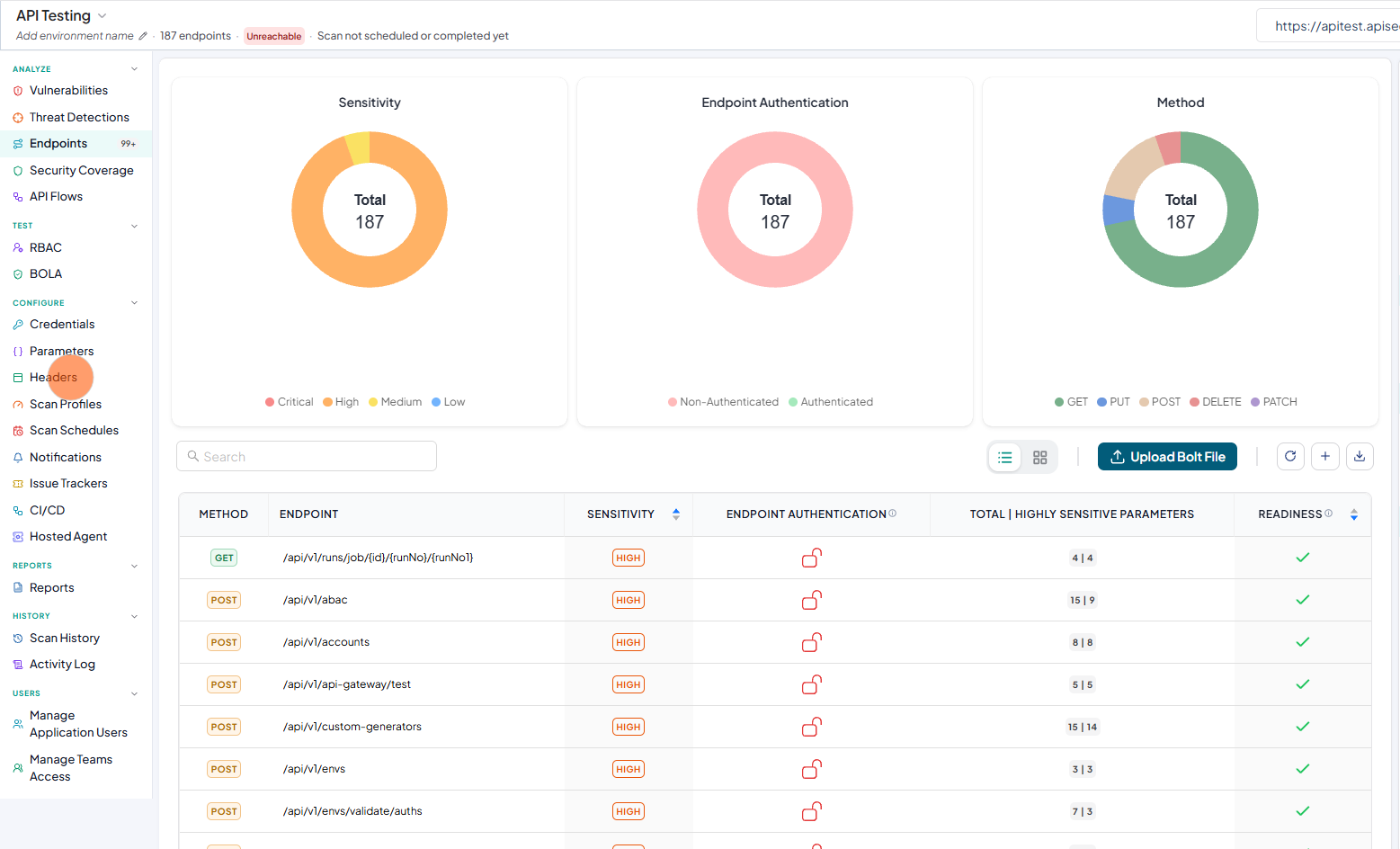Switch to list view layout

tap(1005, 458)
